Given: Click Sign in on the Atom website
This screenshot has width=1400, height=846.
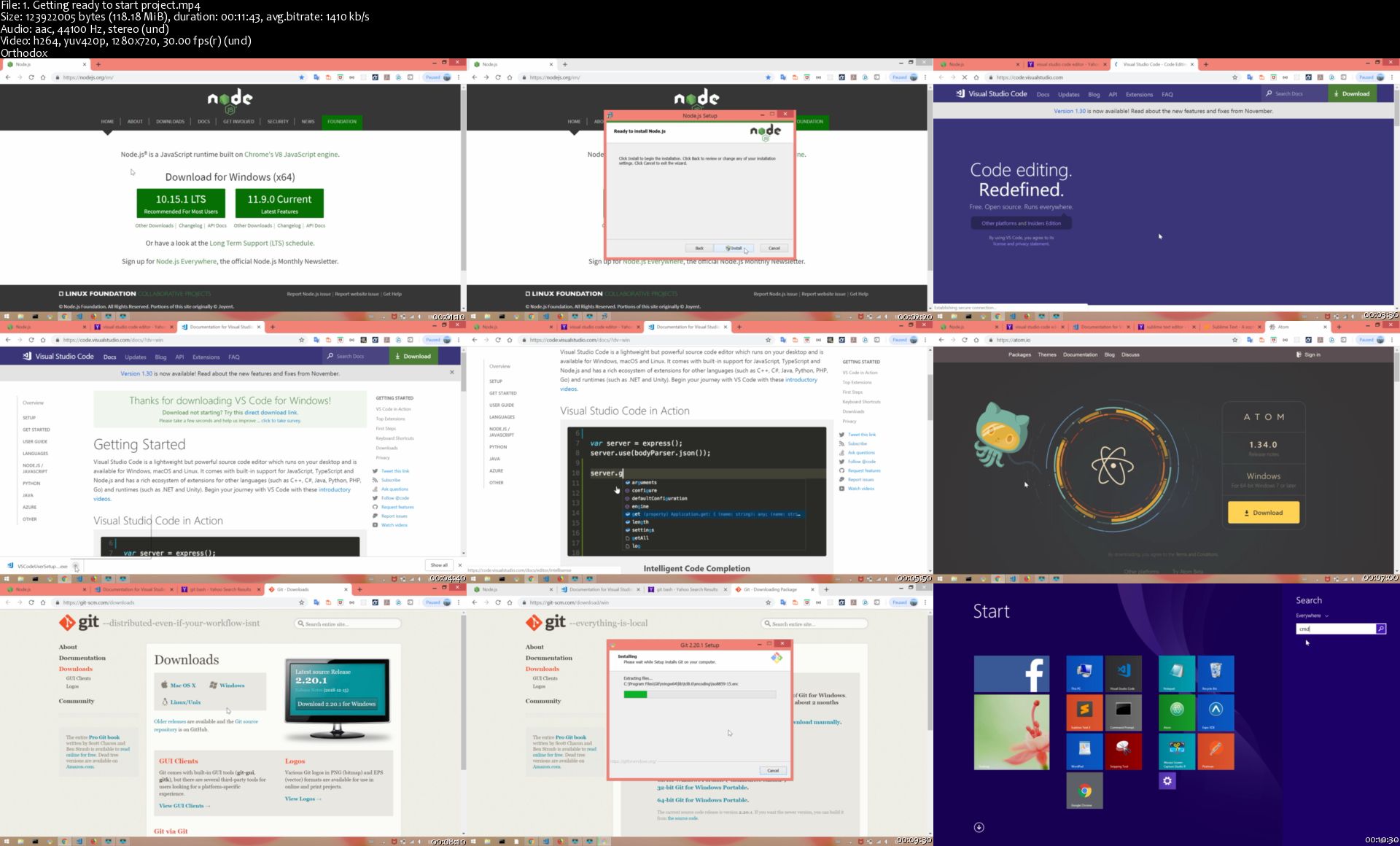Looking at the screenshot, I should [1308, 355].
